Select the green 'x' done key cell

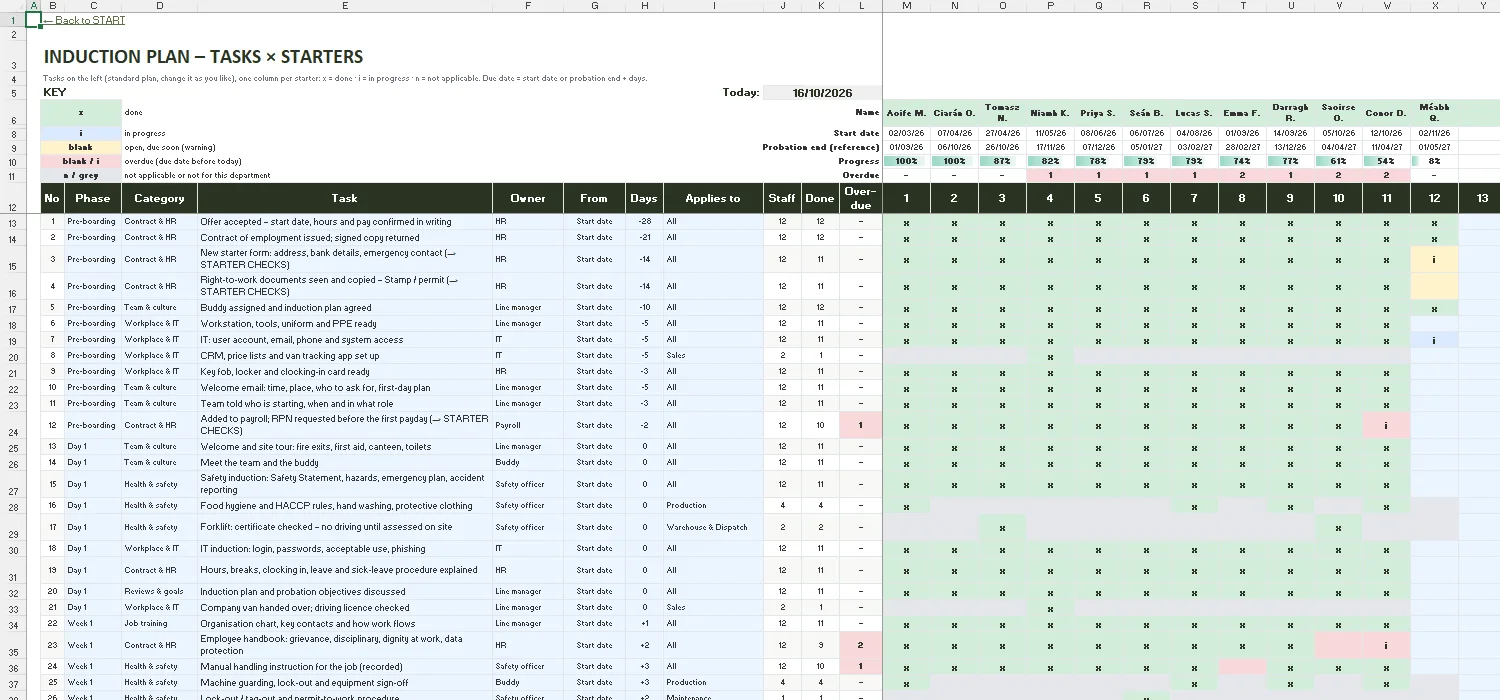pos(81,112)
